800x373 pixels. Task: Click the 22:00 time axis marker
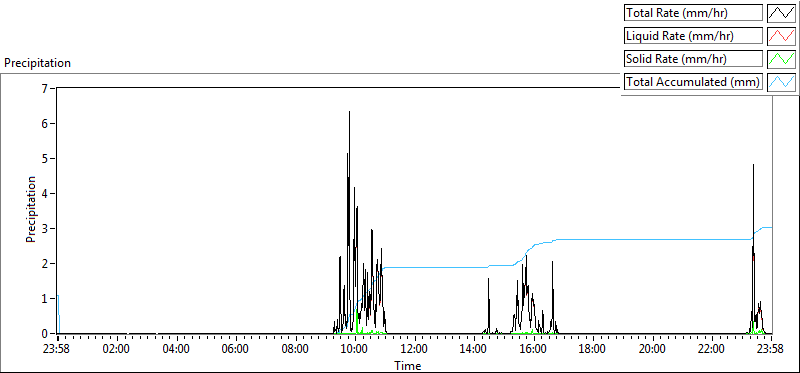[x=712, y=350]
